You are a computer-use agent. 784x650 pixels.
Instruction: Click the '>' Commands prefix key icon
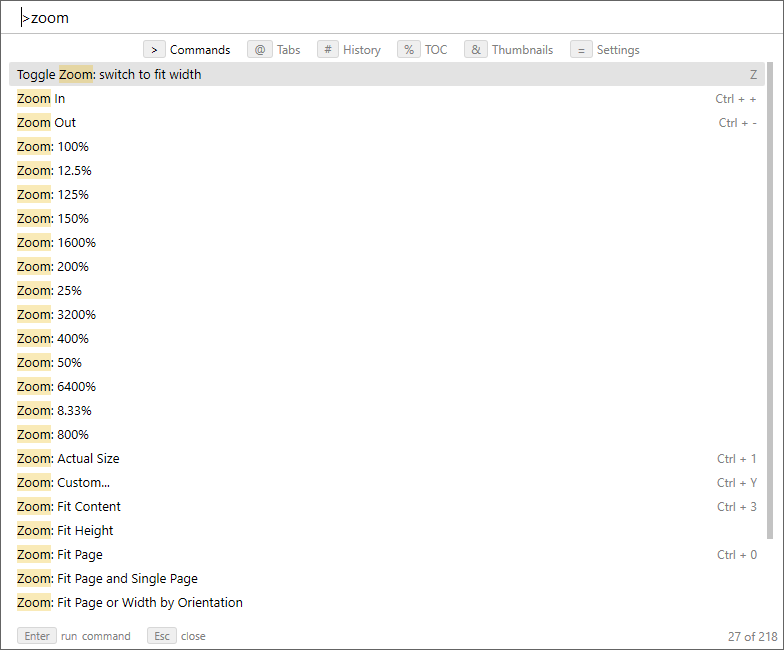(154, 50)
